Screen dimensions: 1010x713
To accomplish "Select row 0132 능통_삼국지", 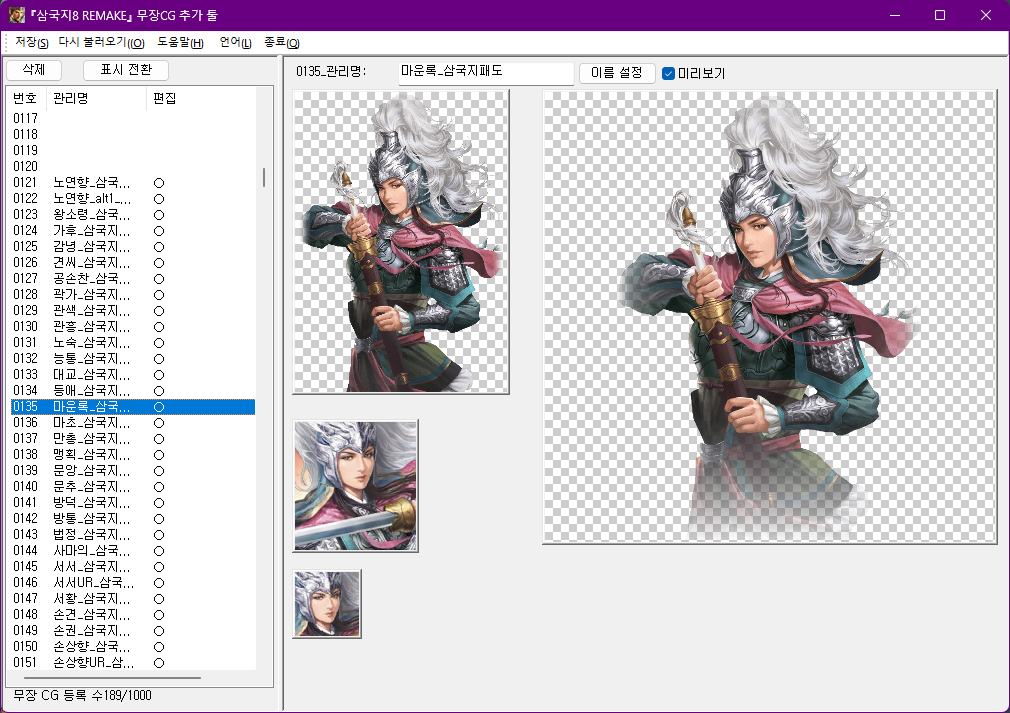I will pyautogui.click(x=133, y=358).
